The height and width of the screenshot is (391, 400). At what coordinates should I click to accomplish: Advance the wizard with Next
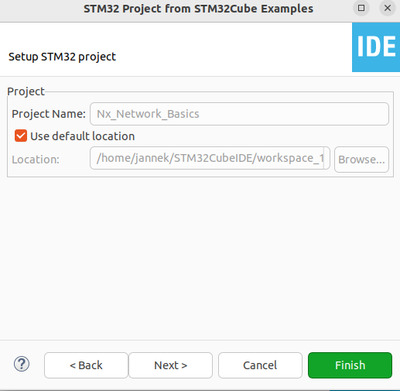click(171, 365)
